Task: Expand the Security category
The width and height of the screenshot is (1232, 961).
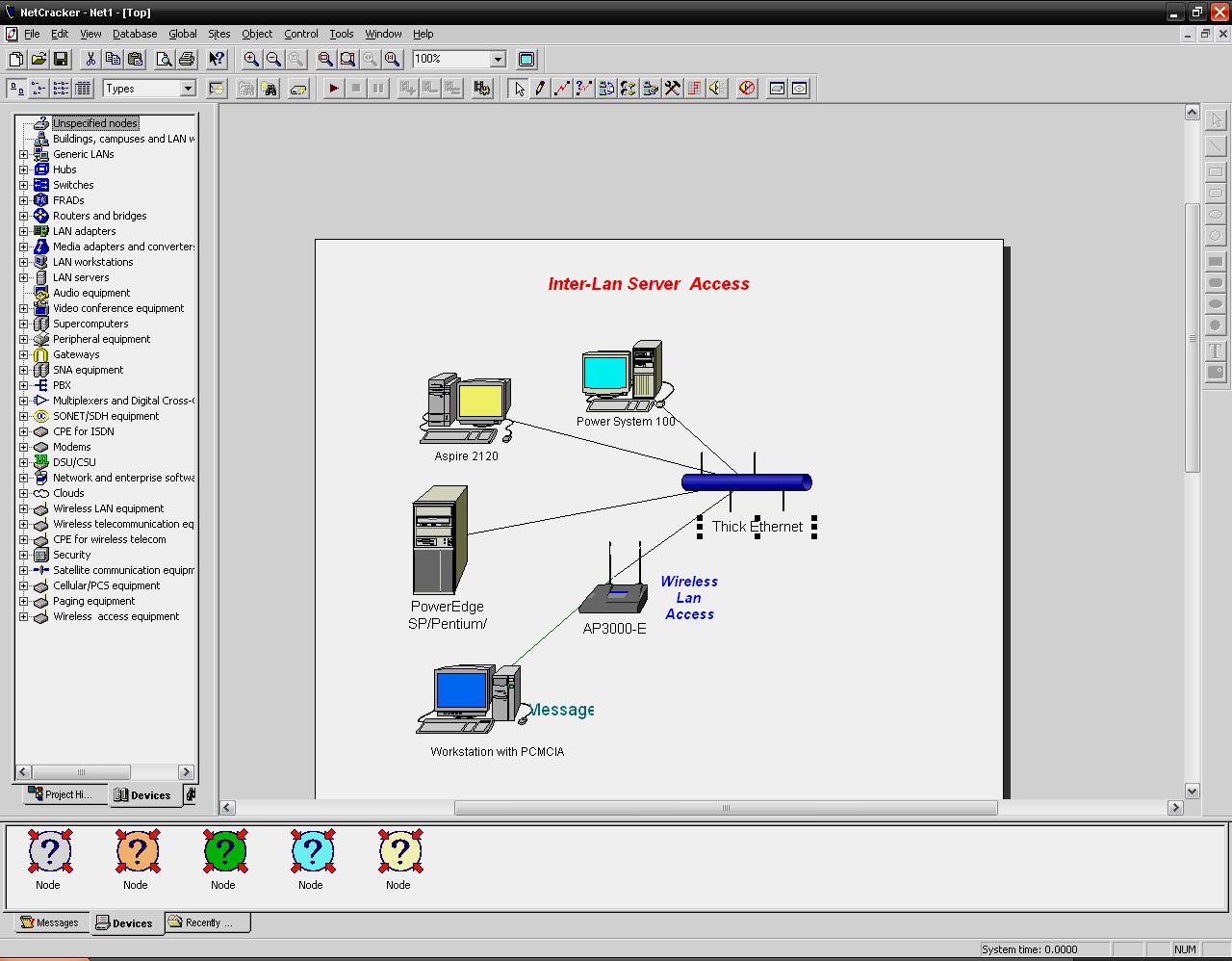Action: 24,555
